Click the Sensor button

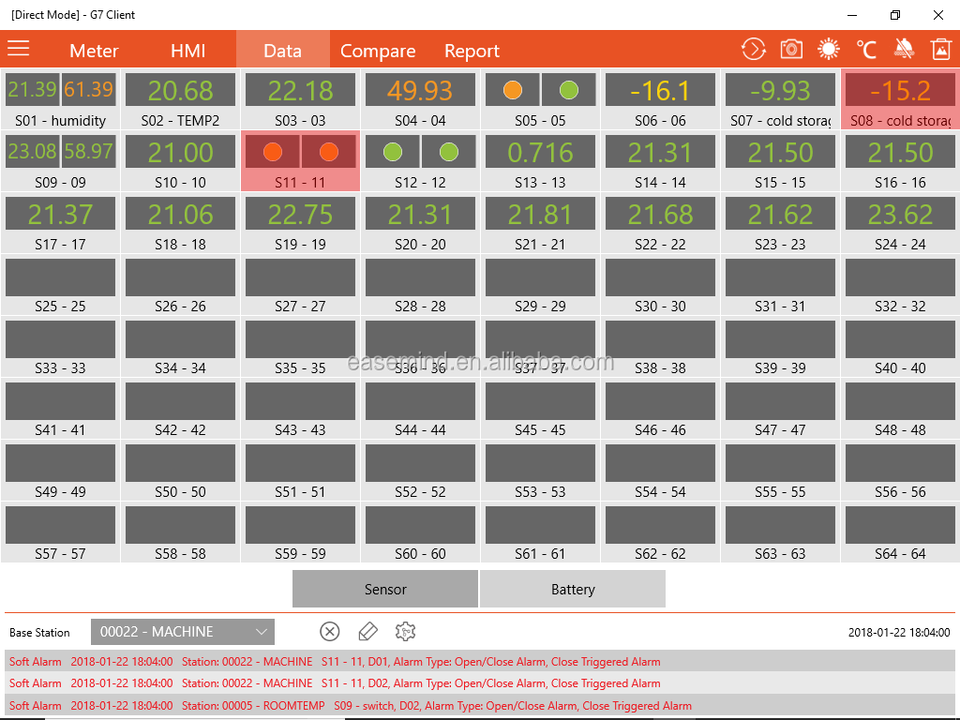(x=385, y=589)
